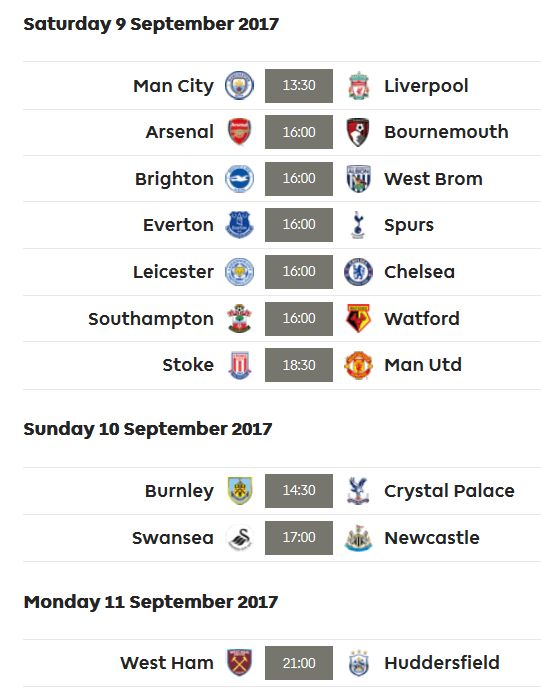Screen dimensions: 541x696
Task: Open the 13:30 Man City kickoff time
Action: tap(299, 86)
